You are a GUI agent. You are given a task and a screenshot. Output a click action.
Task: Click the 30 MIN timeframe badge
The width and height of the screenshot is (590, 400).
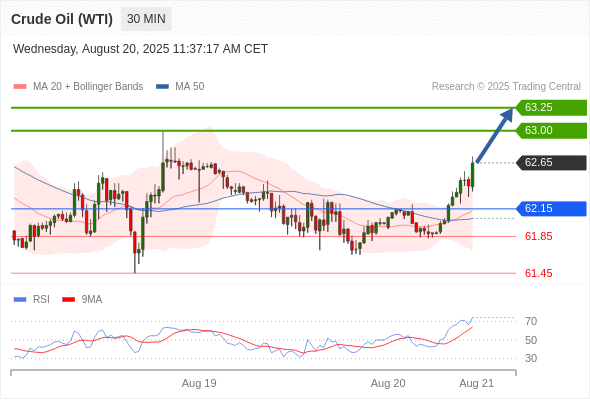point(146,19)
